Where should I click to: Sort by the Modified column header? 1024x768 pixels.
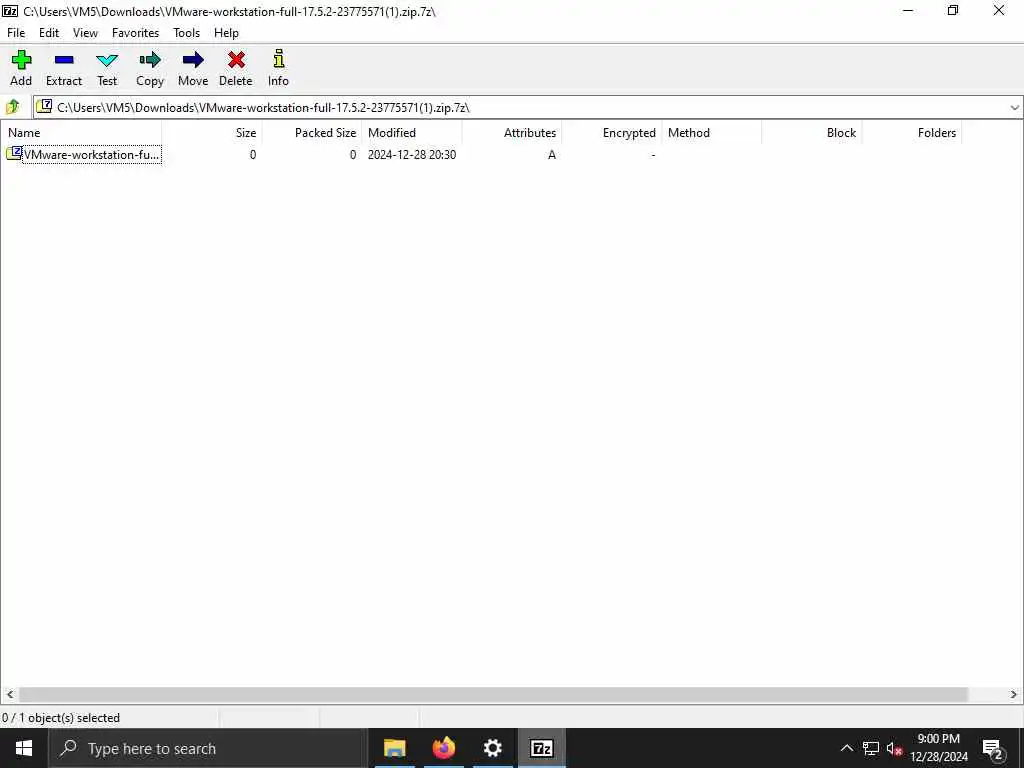click(411, 133)
